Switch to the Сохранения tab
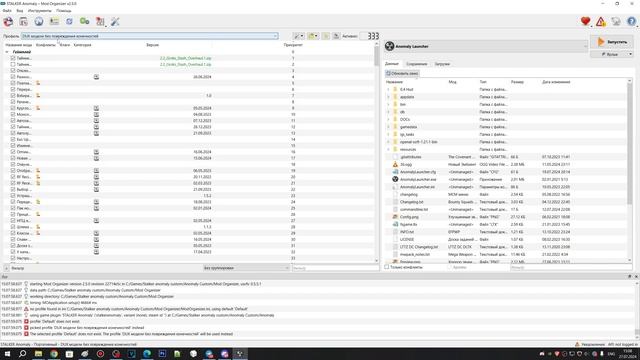Screen dimensions: 640x360 coord(416,64)
